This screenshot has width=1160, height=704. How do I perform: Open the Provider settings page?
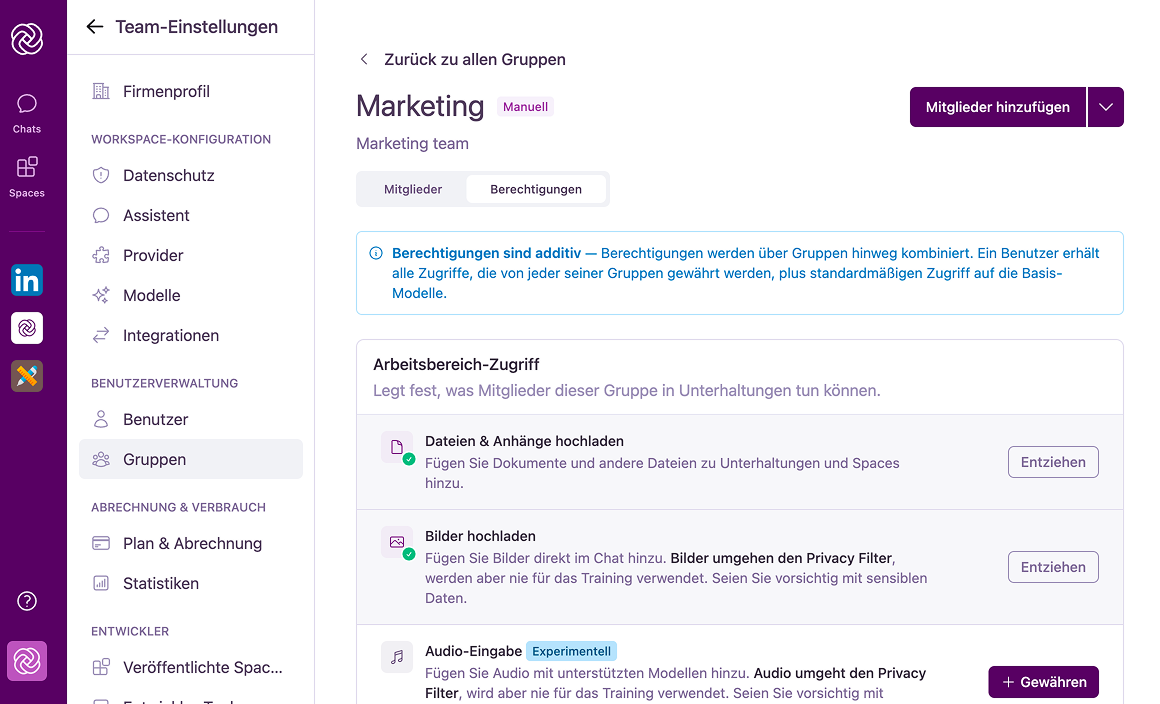point(191,255)
